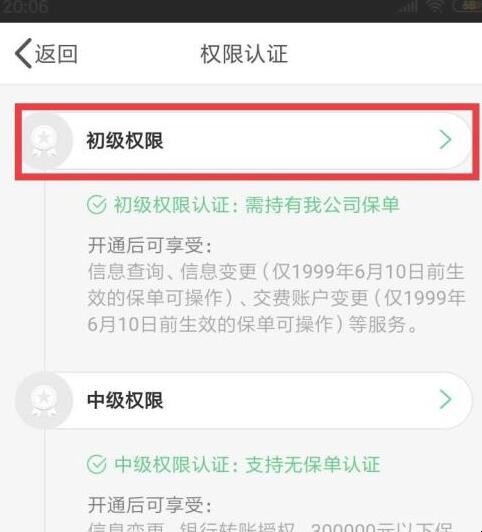Click 初级权限认证：需持有我公司保单 text
Image resolution: width=482 pixels, height=532 pixels.
pos(256,205)
